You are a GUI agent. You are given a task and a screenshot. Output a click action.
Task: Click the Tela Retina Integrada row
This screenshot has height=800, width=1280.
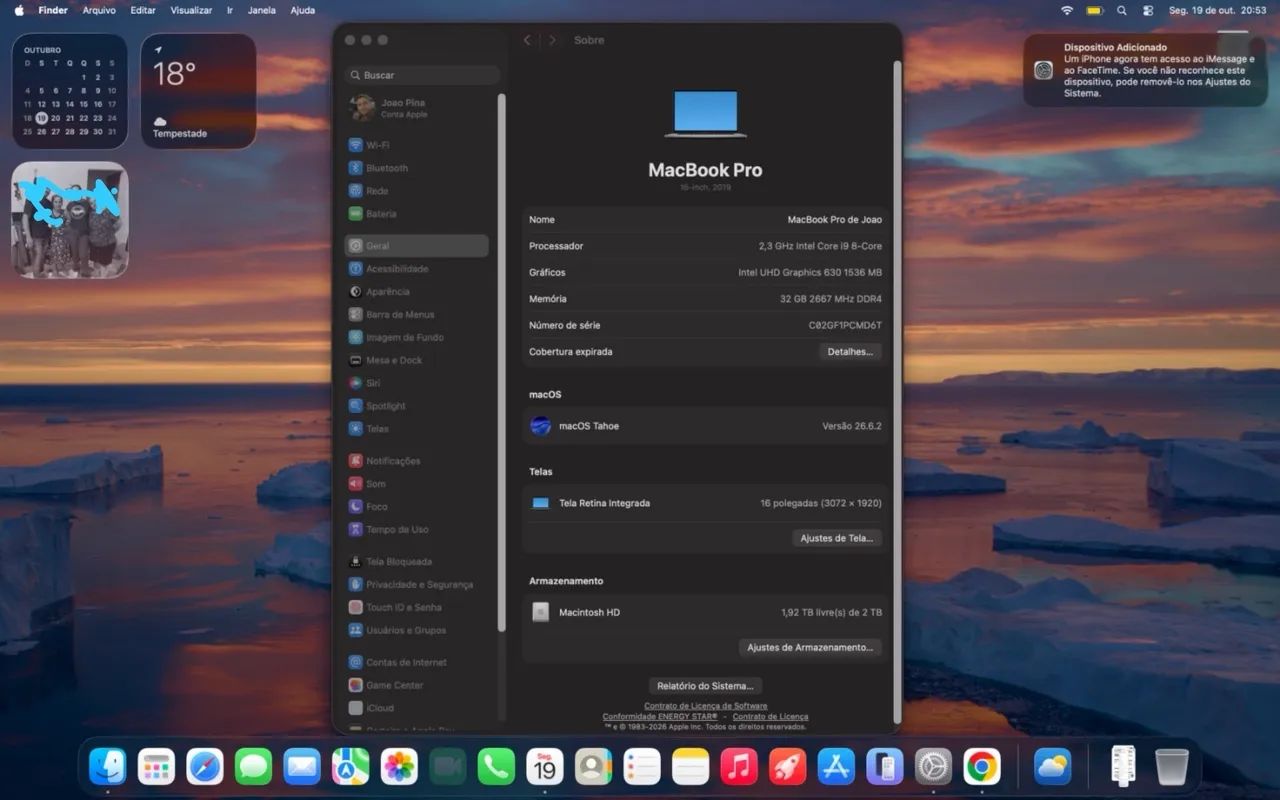(705, 503)
